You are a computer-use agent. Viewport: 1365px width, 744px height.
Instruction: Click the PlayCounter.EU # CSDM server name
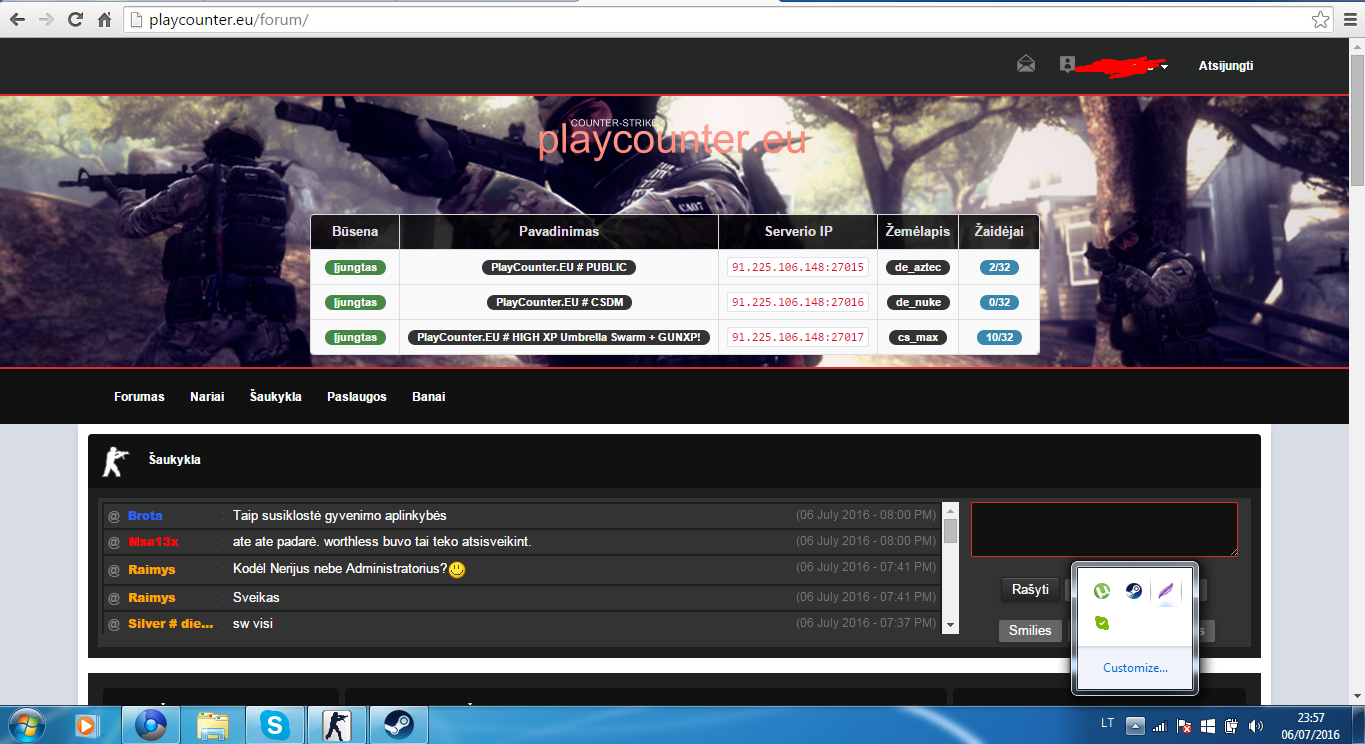click(x=559, y=302)
